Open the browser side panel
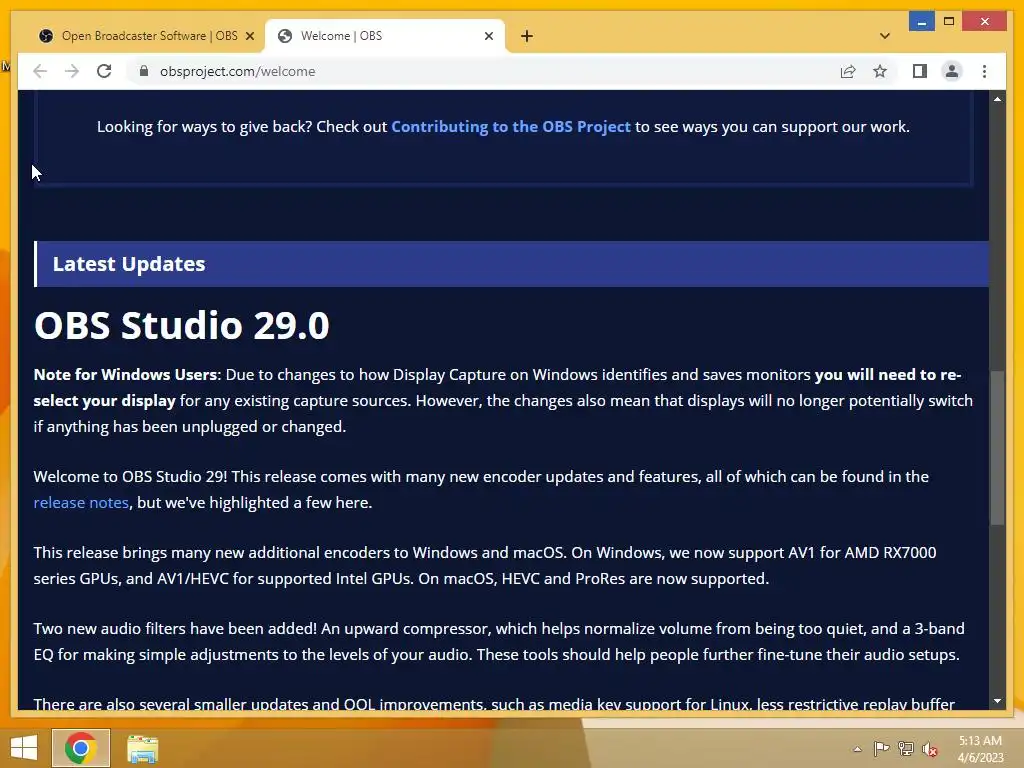The width and height of the screenshot is (1024, 768). pos(920,71)
